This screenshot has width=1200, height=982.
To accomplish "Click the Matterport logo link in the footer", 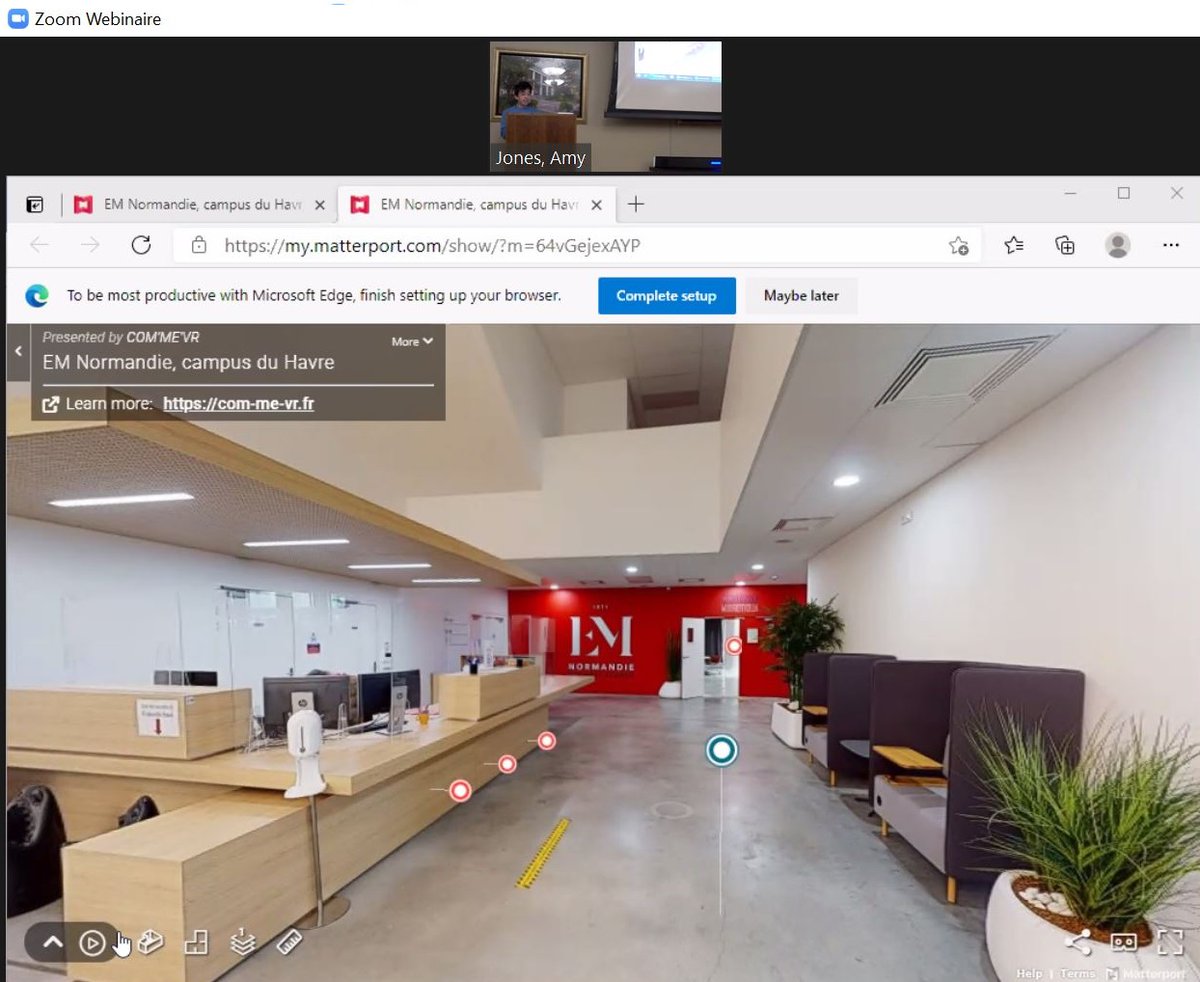I will tap(1146, 973).
